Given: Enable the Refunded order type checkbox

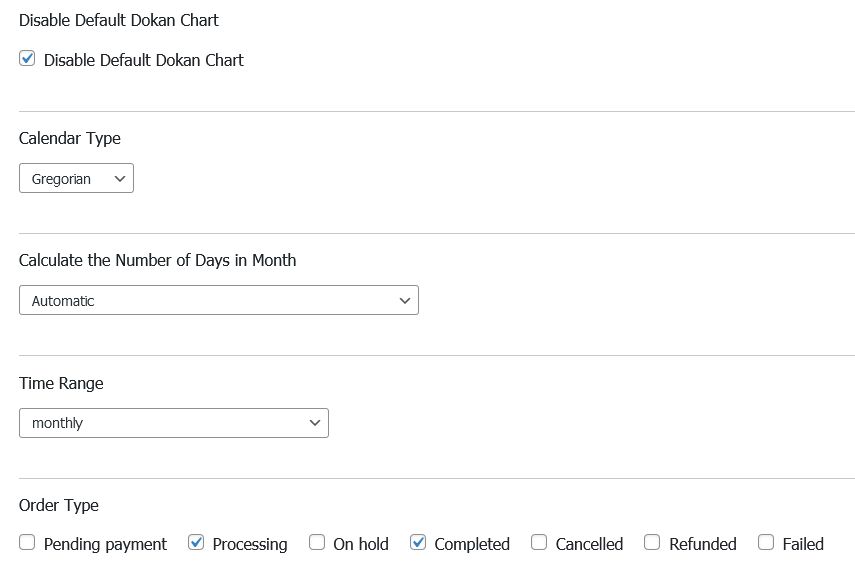Looking at the screenshot, I should coord(652,543).
